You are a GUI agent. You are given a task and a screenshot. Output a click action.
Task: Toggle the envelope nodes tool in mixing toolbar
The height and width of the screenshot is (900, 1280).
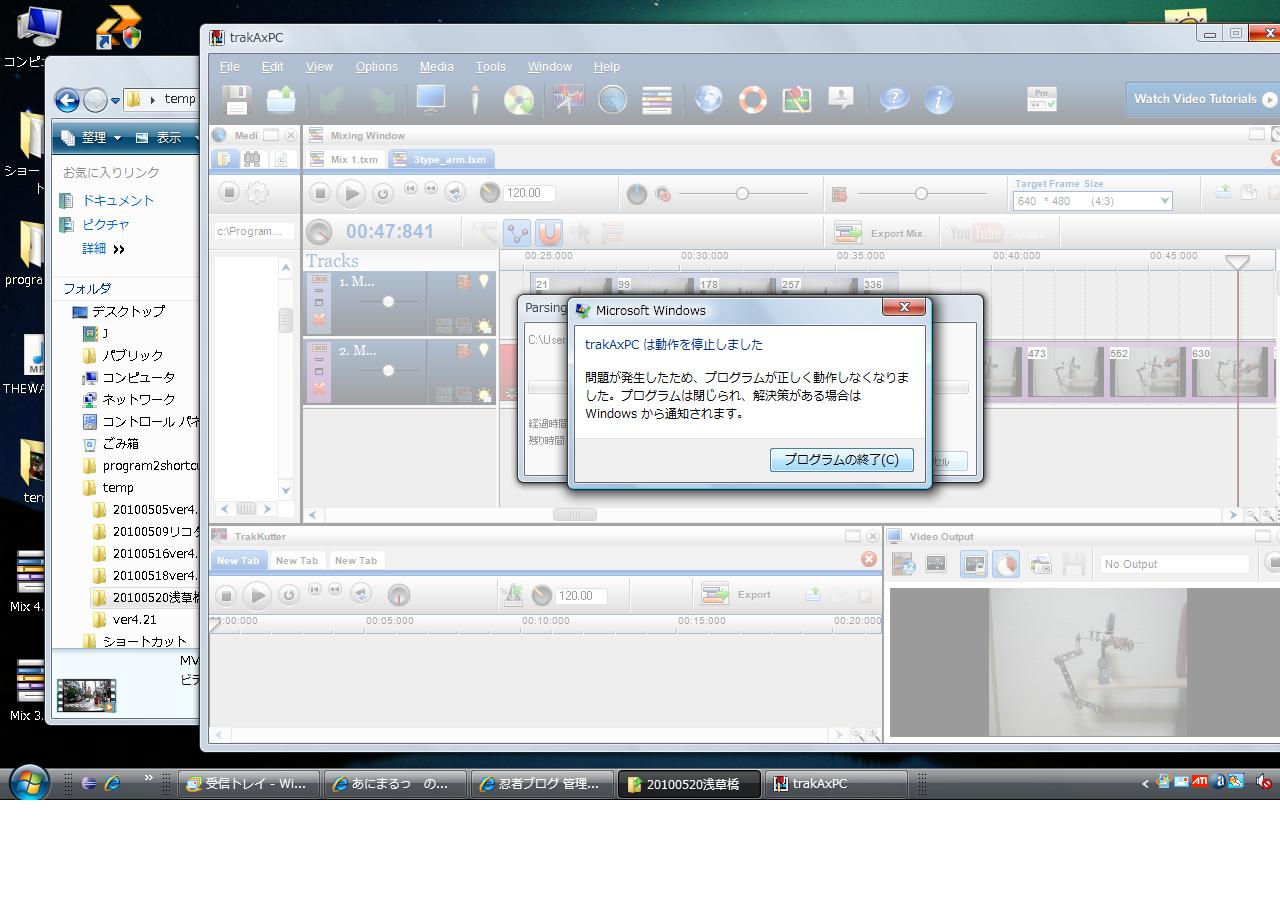(517, 233)
